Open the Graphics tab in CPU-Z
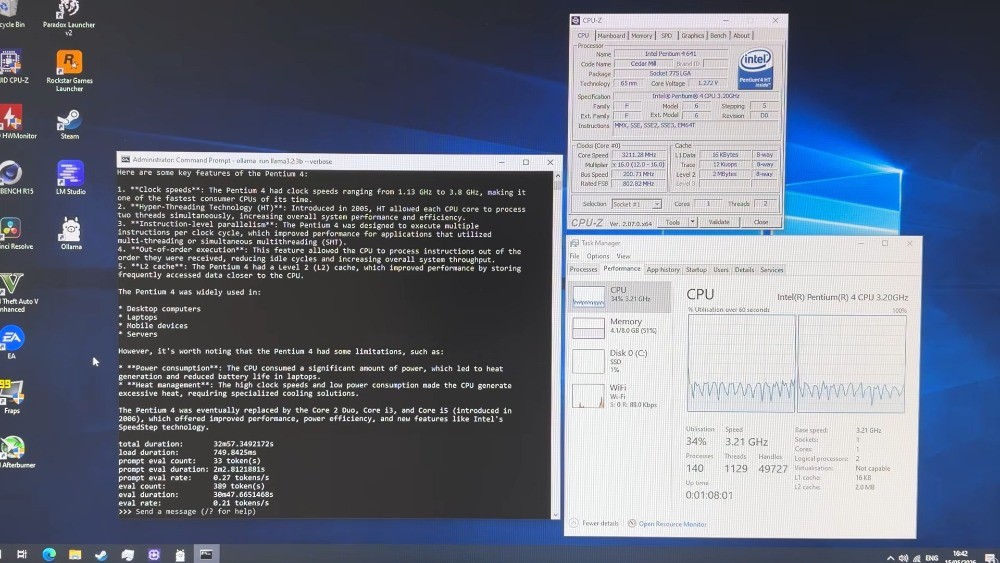Screen dimensions: 1000x563 pos(693,36)
